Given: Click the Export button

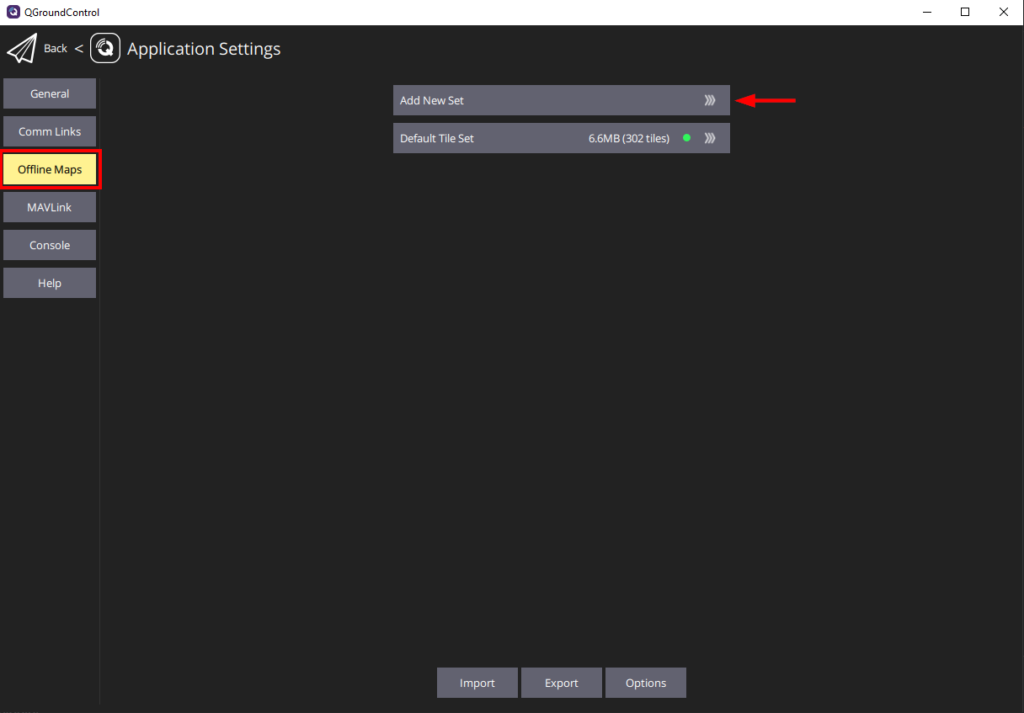Looking at the screenshot, I should point(561,682).
